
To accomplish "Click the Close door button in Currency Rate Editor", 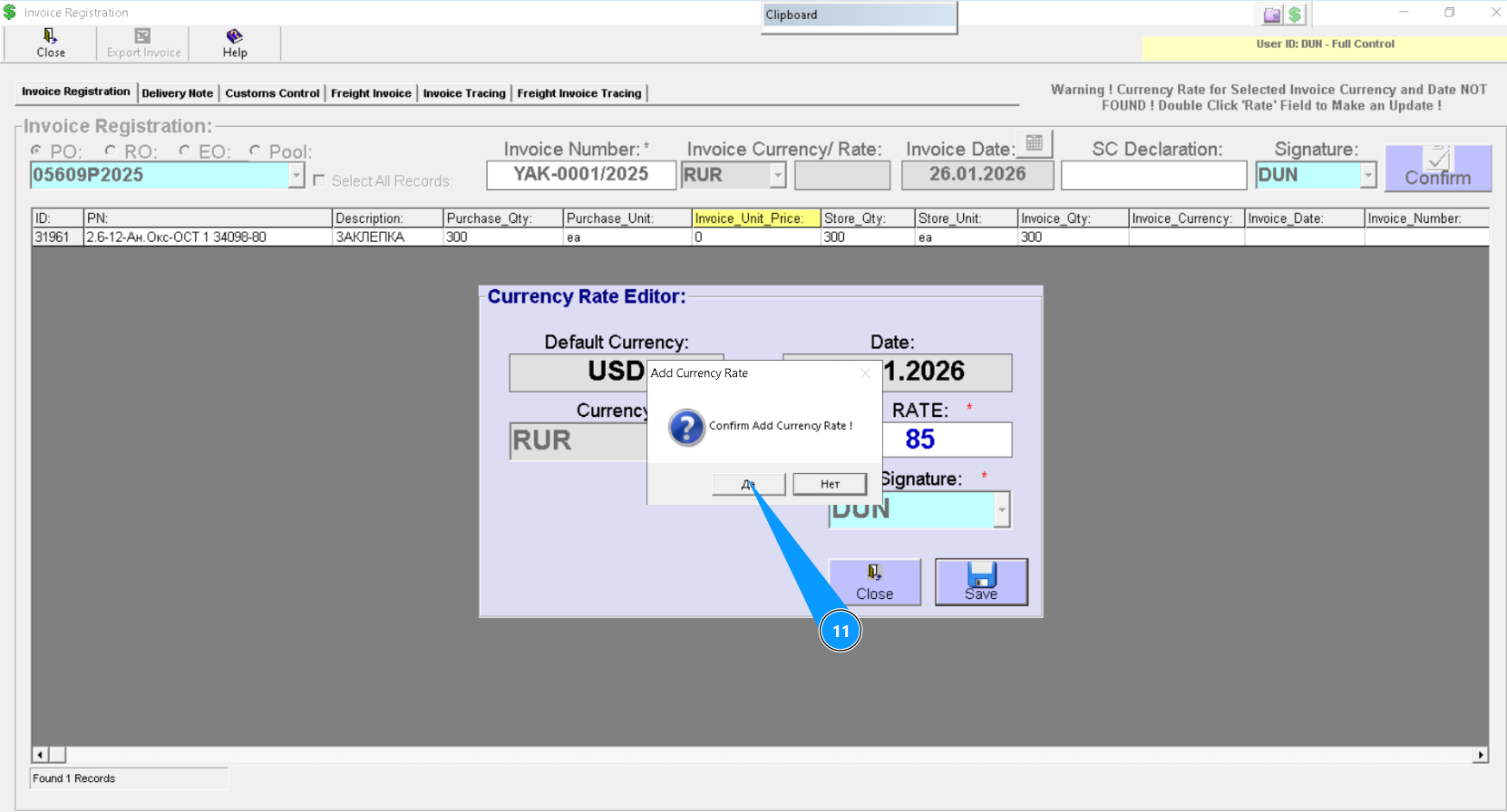I will (874, 581).
